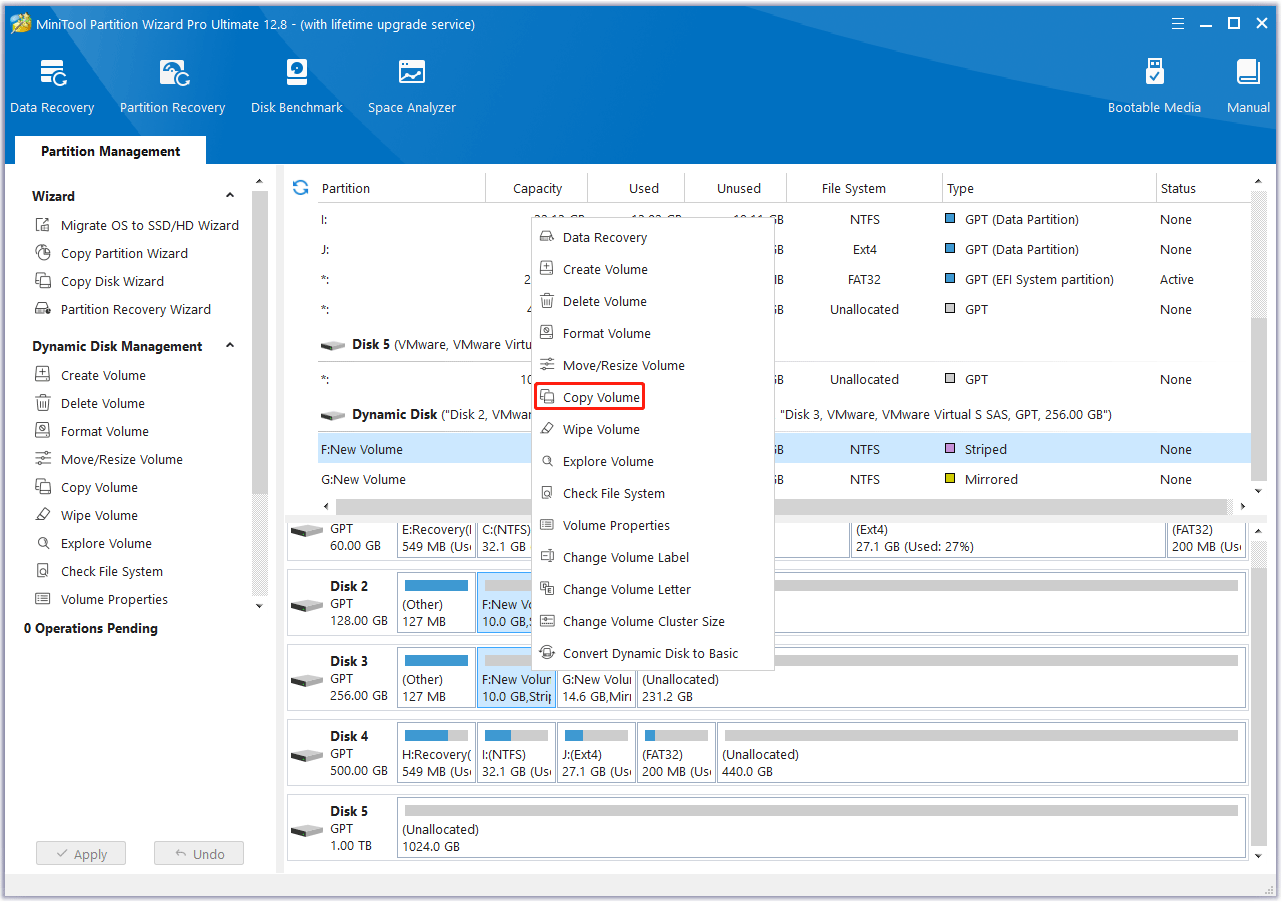The width and height of the screenshot is (1282, 902).
Task: Choose Create Volume in the left sidebar
Action: [x=90, y=375]
